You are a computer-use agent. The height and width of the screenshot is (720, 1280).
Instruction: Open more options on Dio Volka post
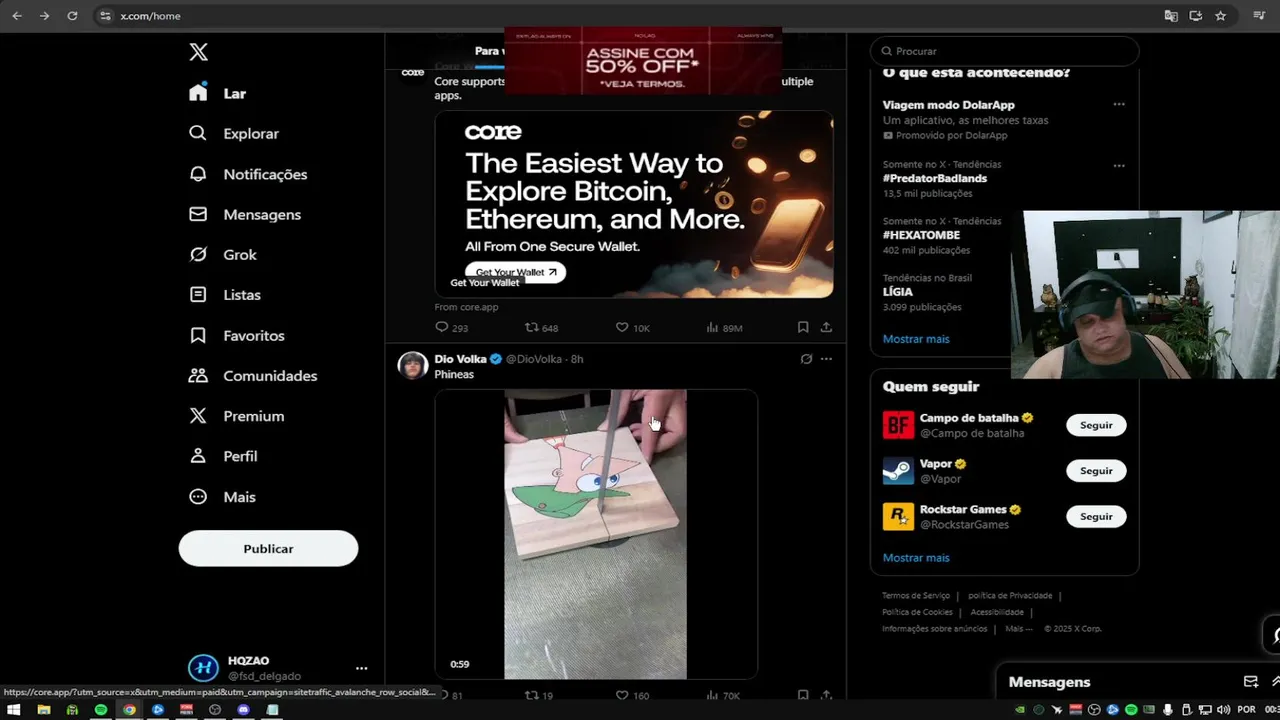point(826,359)
